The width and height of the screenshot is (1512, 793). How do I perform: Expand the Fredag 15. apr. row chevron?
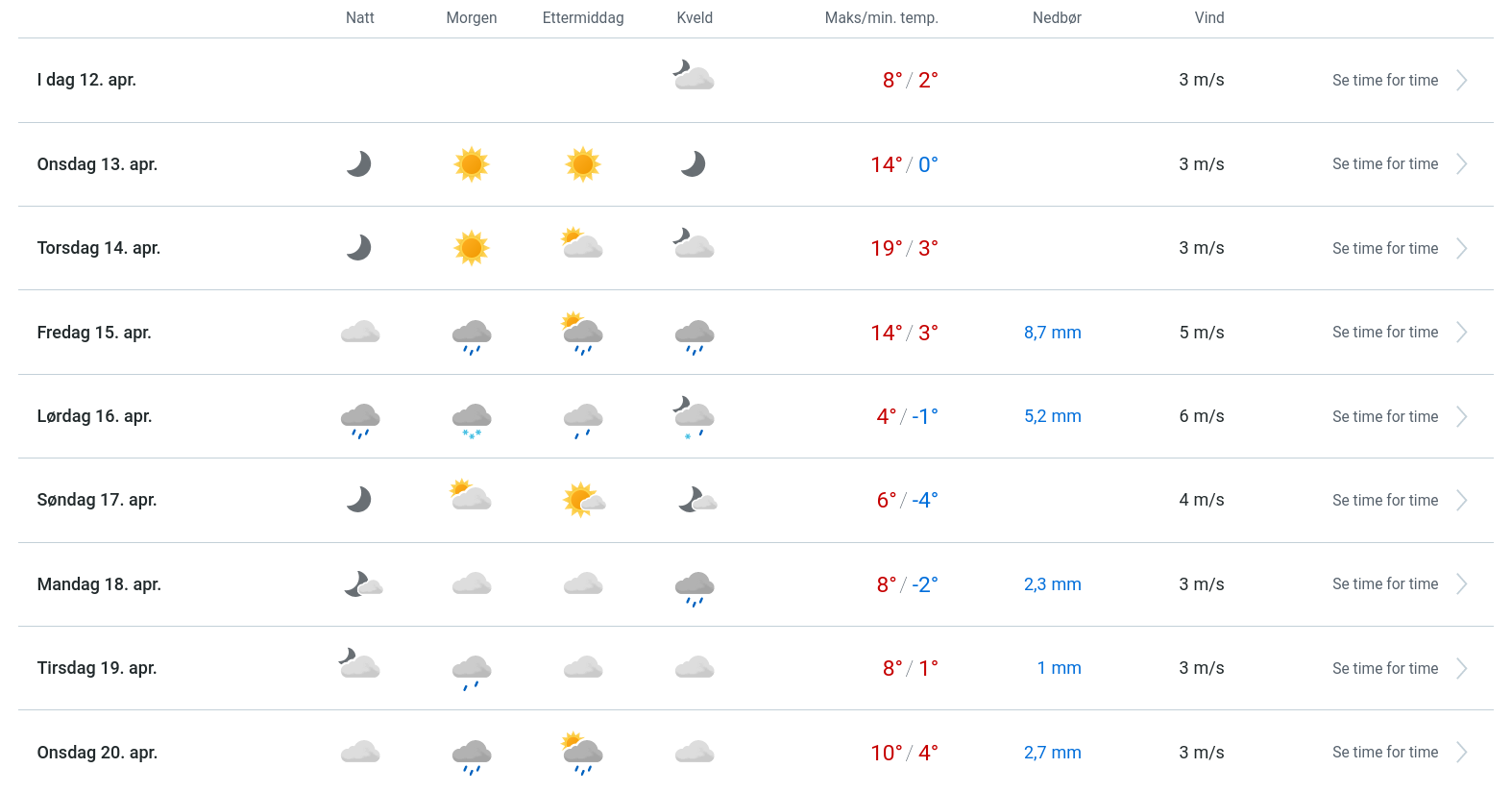[x=1461, y=333]
